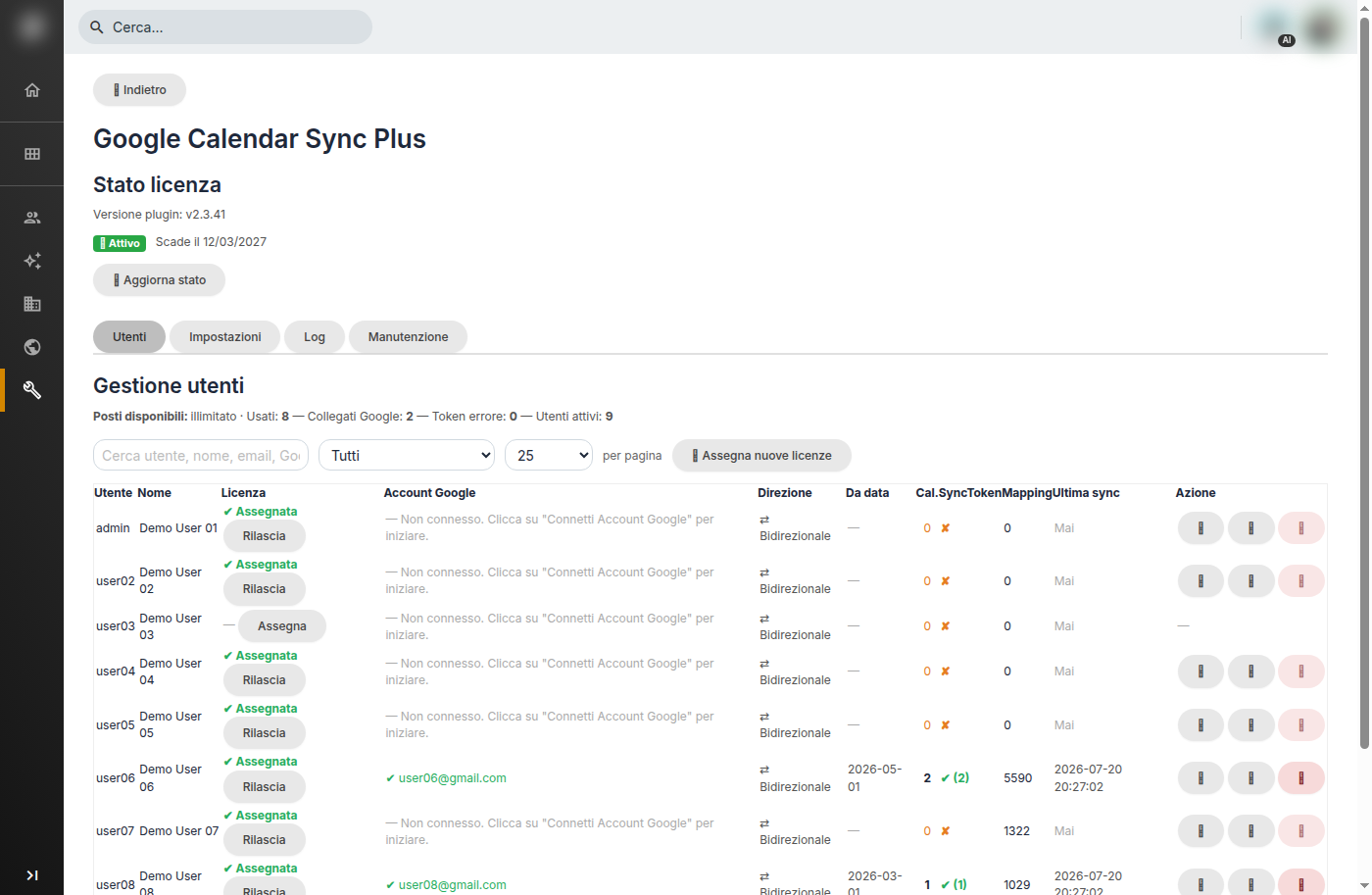1372x895 pixels.
Task: Open the users group icon in the sidebar
Action: click(x=32, y=218)
